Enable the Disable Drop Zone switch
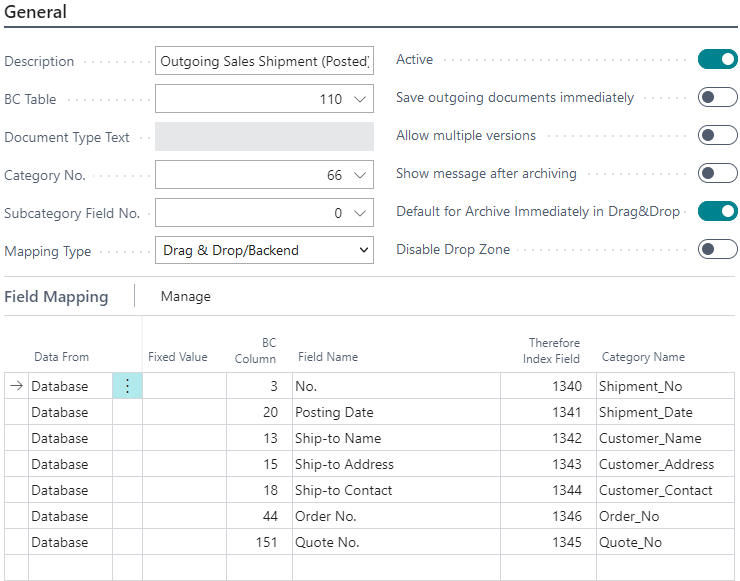This screenshot has height=581, width=740. (x=717, y=250)
